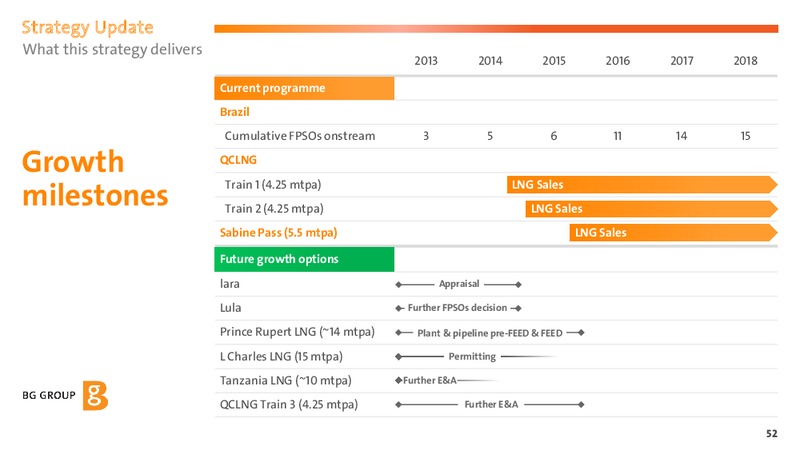The image size is (800, 450).
Task: Click FPSO value 14 for 2017
Action: pyautogui.click(x=681, y=136)
